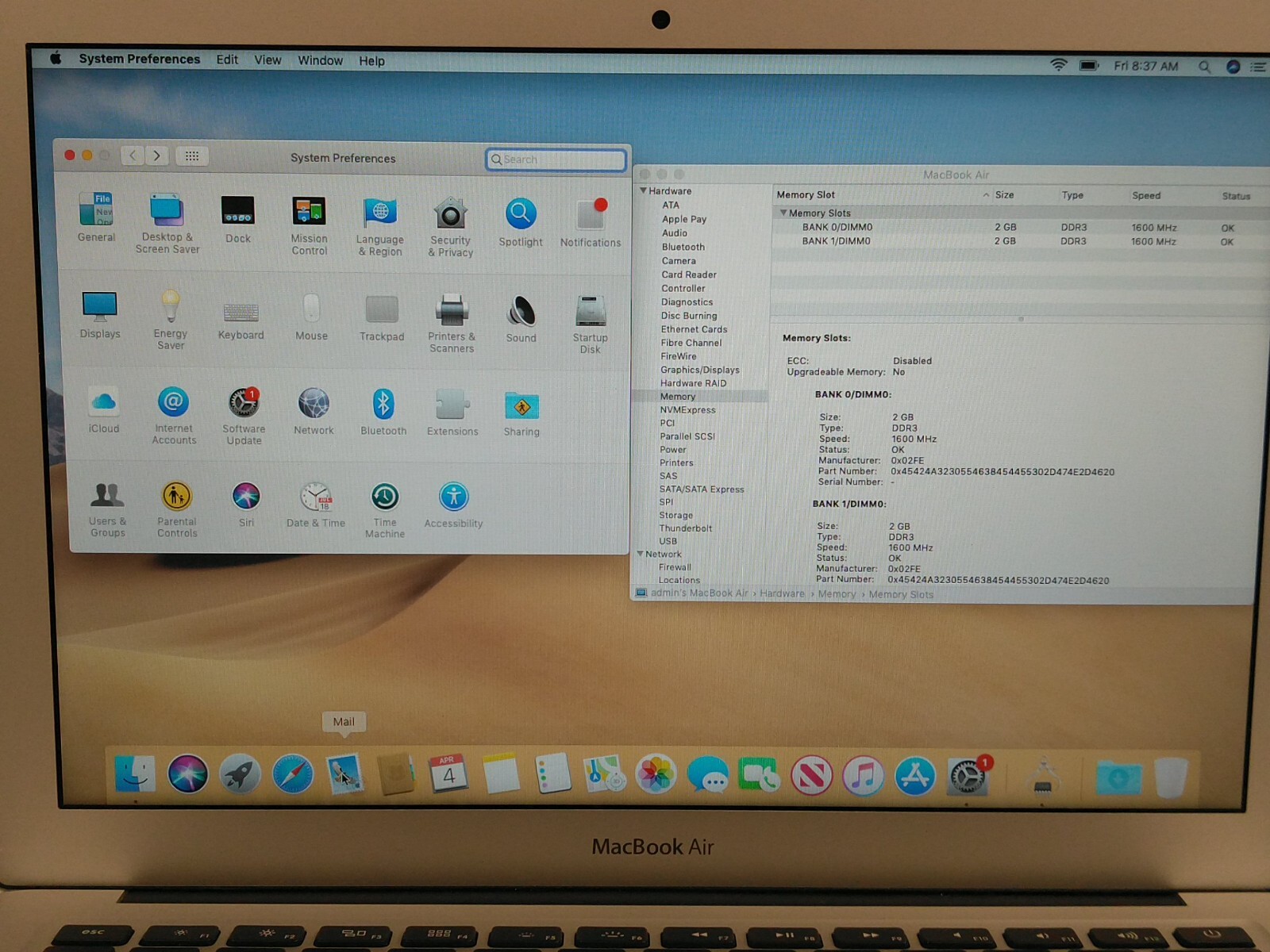Image resolution: width=1270 pixels, height=952 pixels.
Task: Open the System Preferences app menu
Action: tap(140, 59)
